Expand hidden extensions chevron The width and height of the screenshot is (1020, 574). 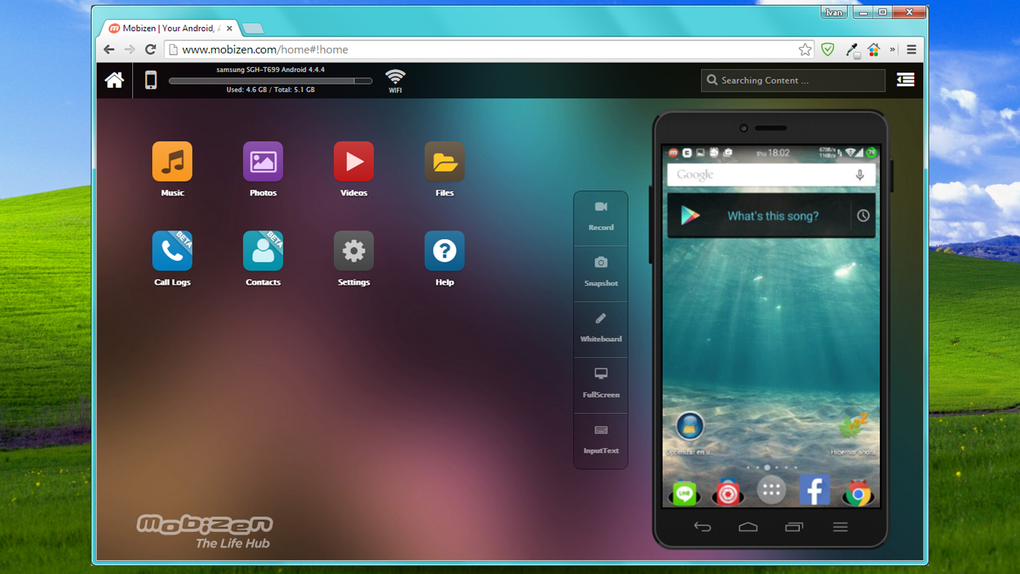pos(892,49)
